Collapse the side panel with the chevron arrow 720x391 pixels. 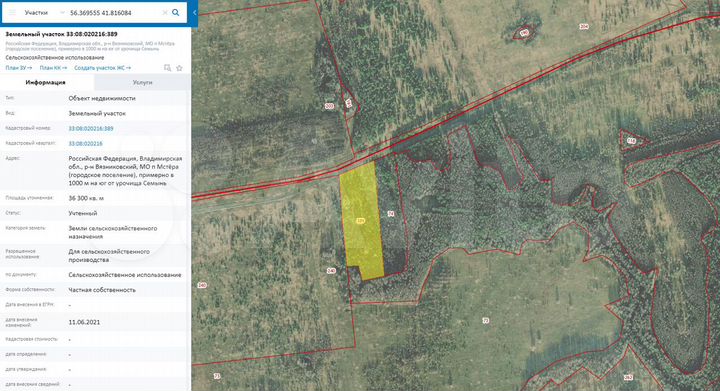194,13
